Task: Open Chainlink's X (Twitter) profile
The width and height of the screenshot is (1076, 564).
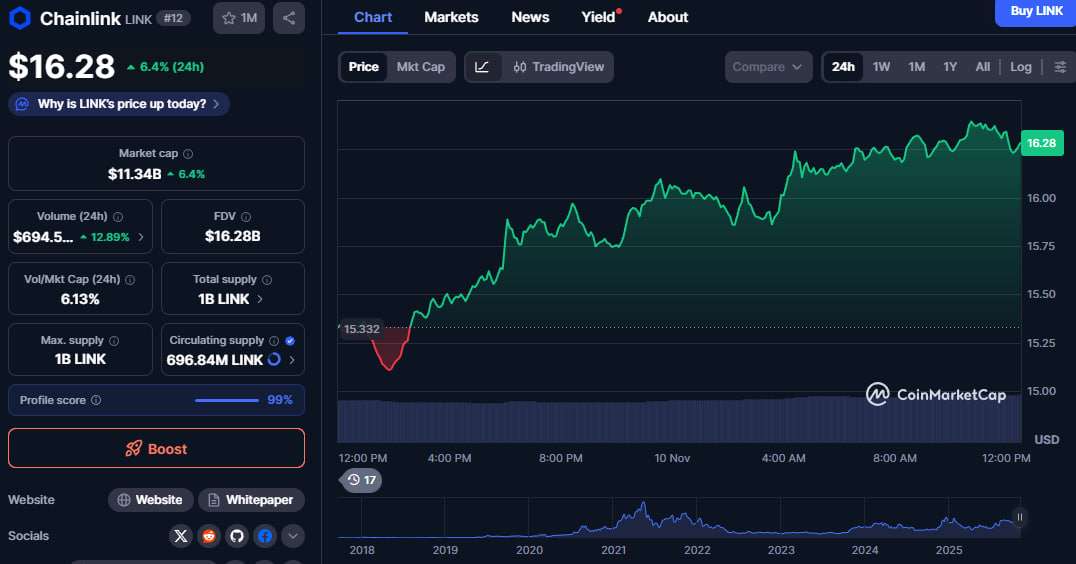Action: pos(180,536)
